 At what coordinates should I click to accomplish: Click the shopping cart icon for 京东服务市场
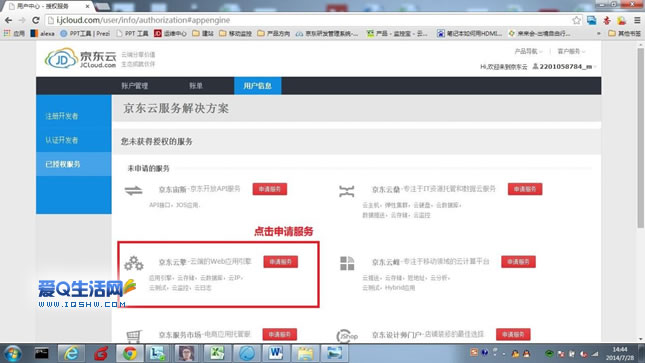(x=134, y=336)
